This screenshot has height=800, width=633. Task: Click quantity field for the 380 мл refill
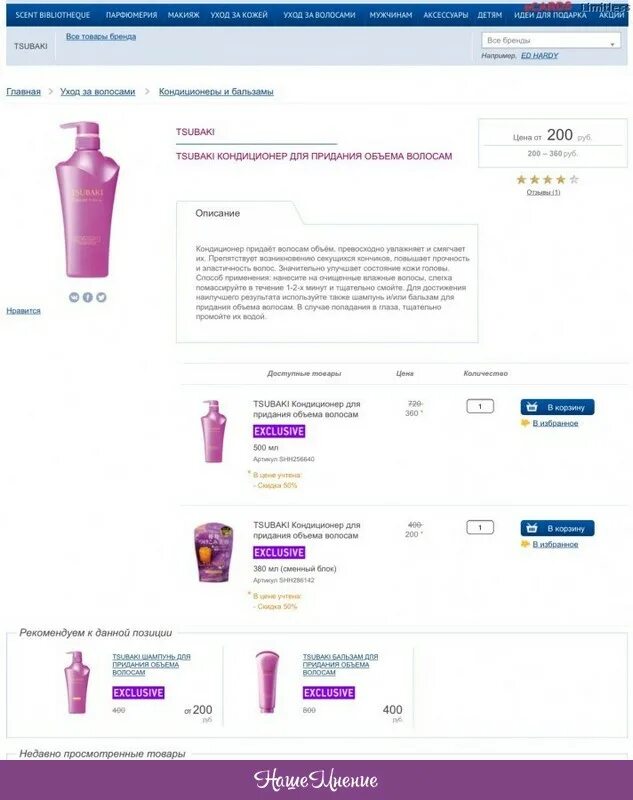480,527
